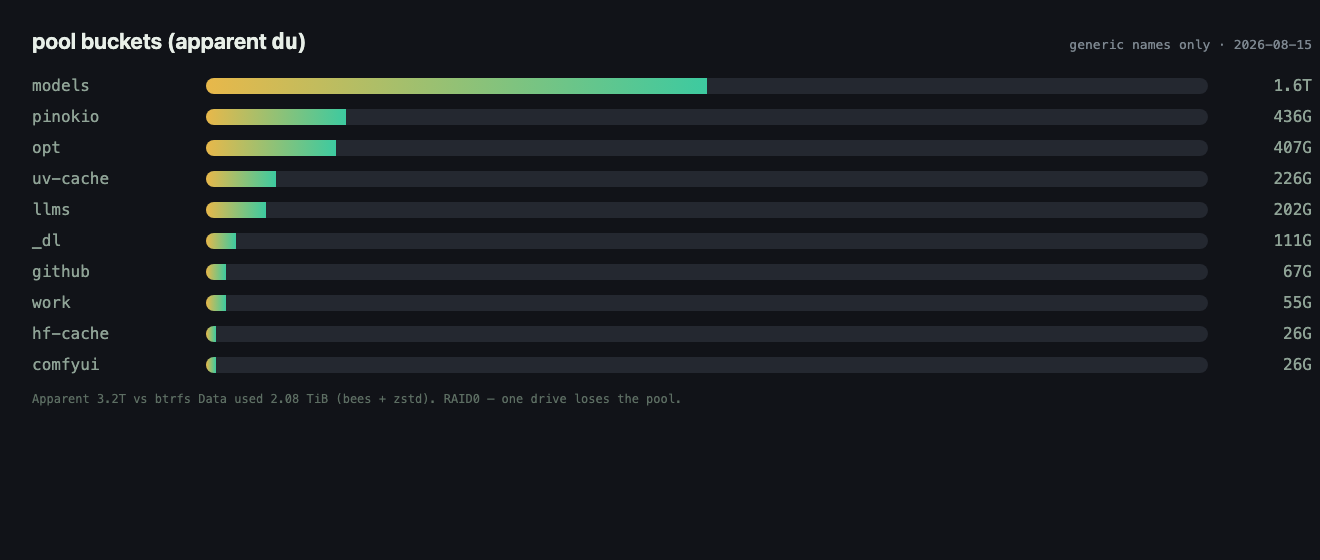This screenshot has height=560, width=1320.
Task: Click the '111G' size value
Action: (1292, 241)
